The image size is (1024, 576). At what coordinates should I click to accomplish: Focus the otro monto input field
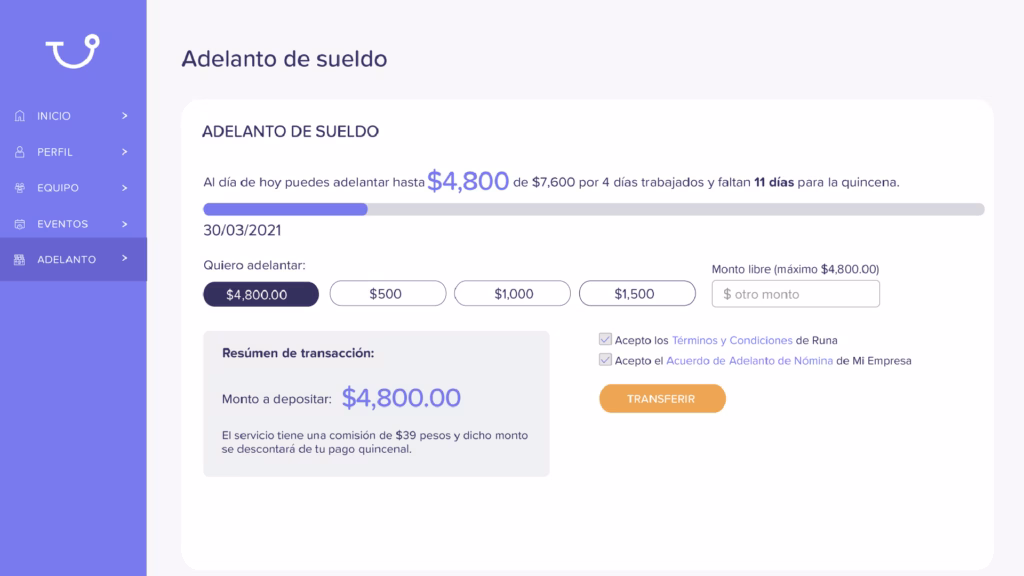coord(795,294)
